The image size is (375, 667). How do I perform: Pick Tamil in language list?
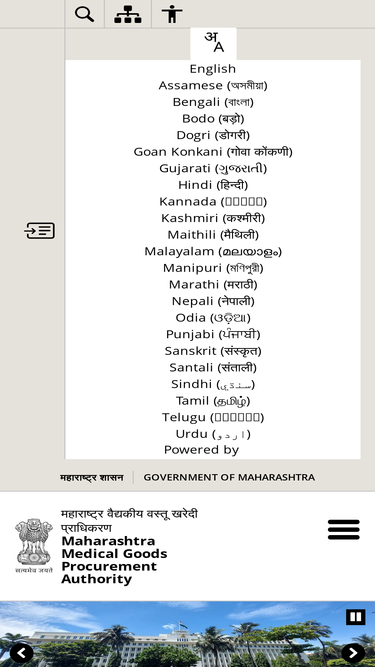click(213, 401)
